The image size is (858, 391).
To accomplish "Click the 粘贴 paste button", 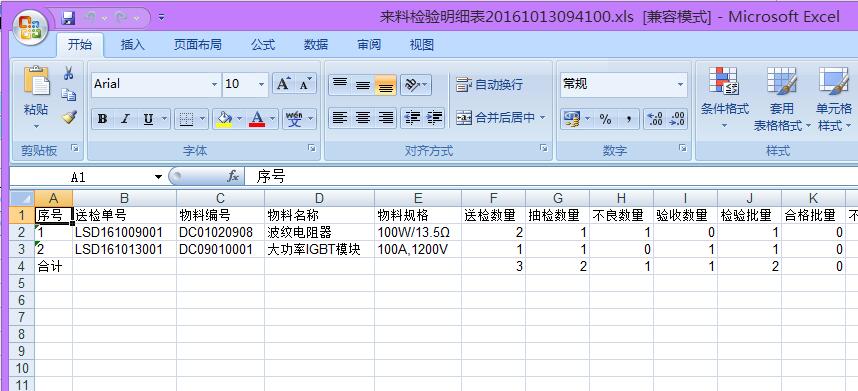I will pyautogui.click(x=36, y=97).
